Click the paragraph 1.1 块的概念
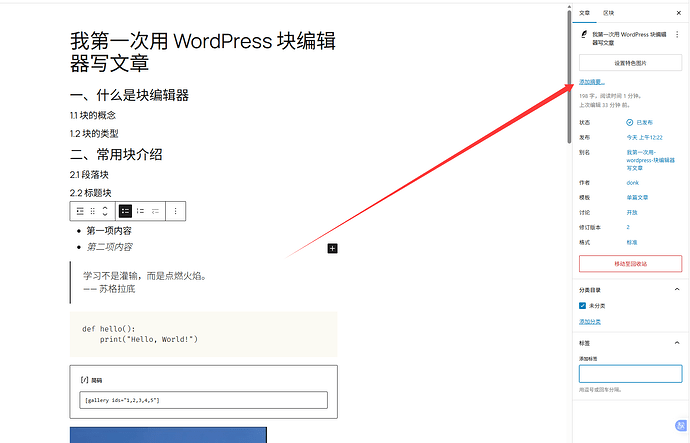The image size is (690, 443). coord(93,115)
